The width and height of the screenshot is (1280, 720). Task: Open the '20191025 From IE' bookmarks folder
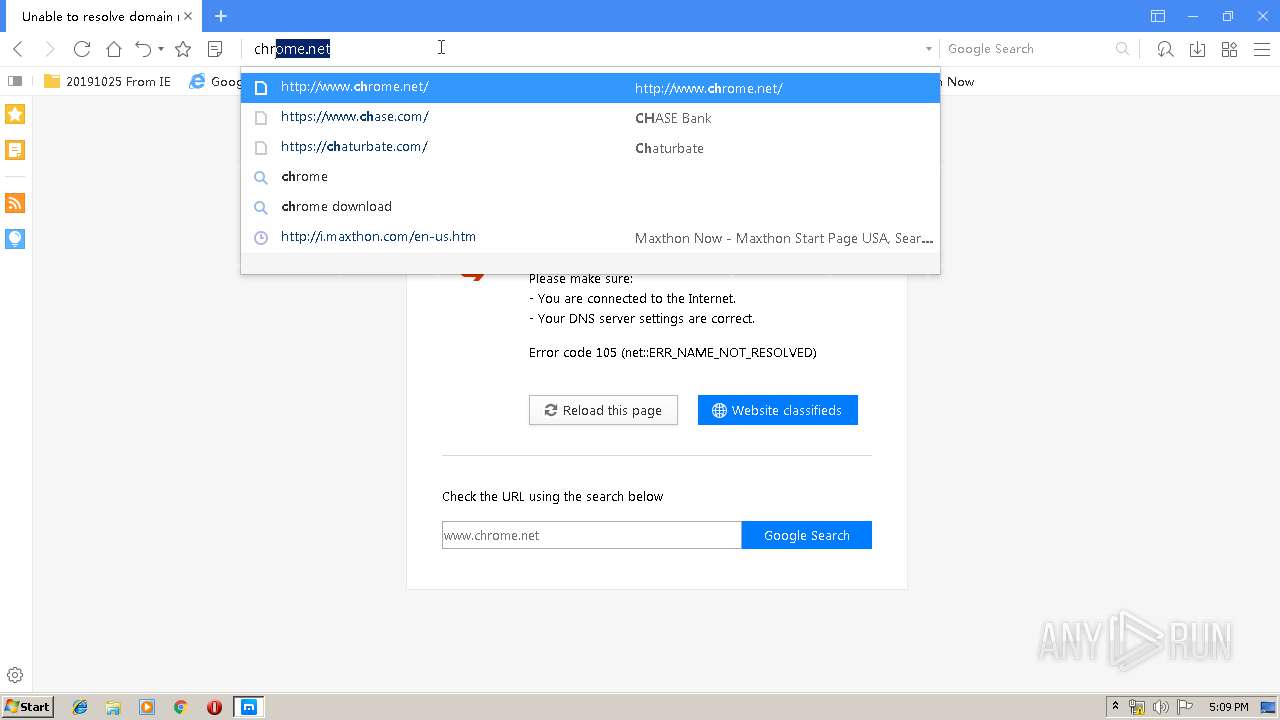(x=108, y=81)
